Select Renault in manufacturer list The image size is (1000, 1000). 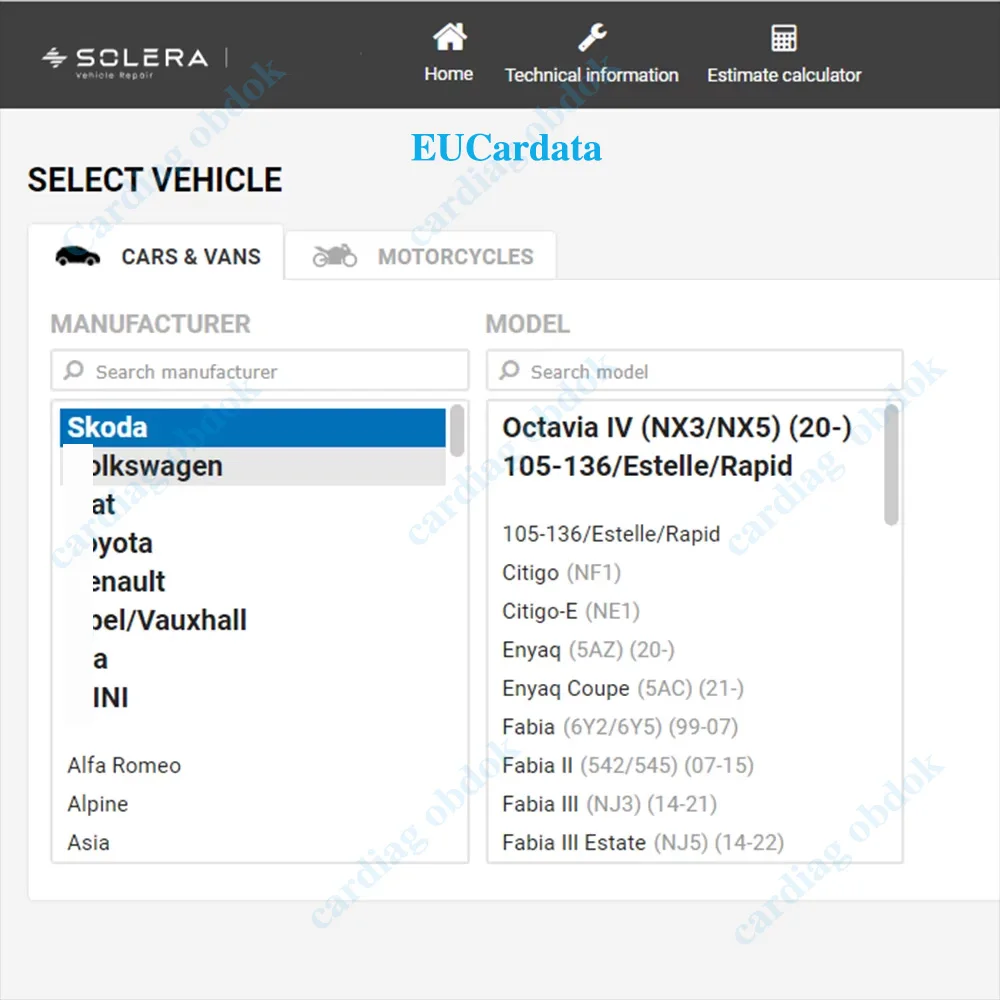click(253, 582)
